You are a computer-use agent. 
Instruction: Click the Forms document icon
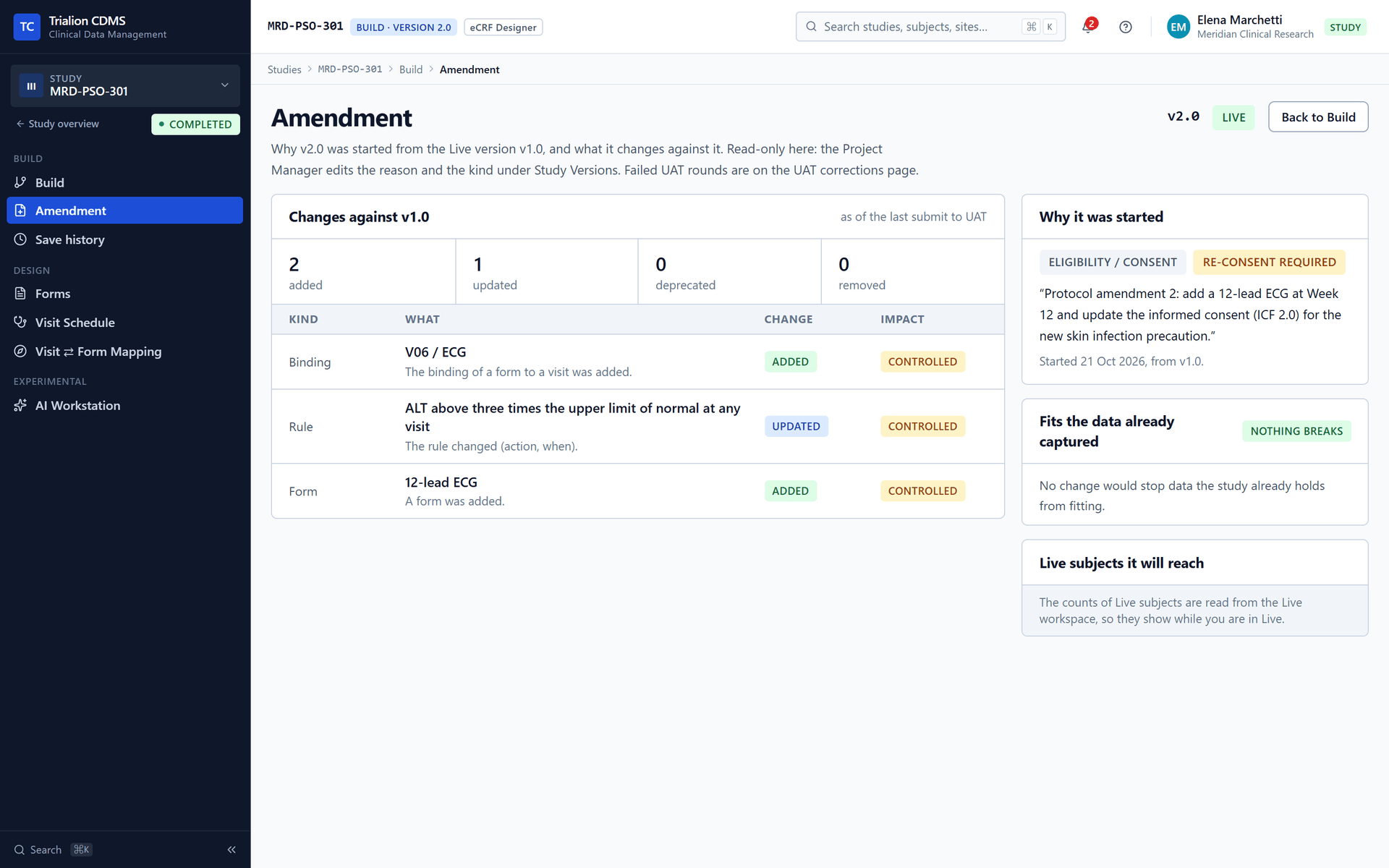[x=20, y=294]
